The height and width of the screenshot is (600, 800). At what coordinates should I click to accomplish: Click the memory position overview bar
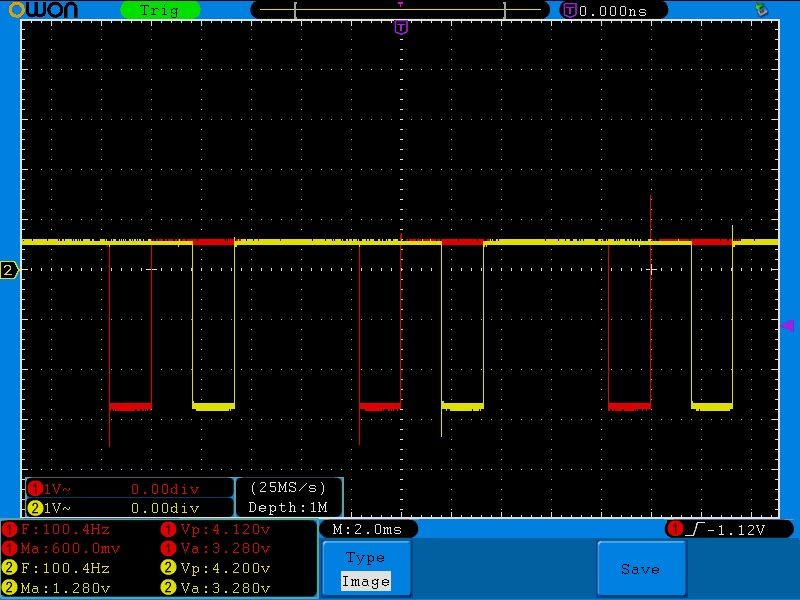400,10
